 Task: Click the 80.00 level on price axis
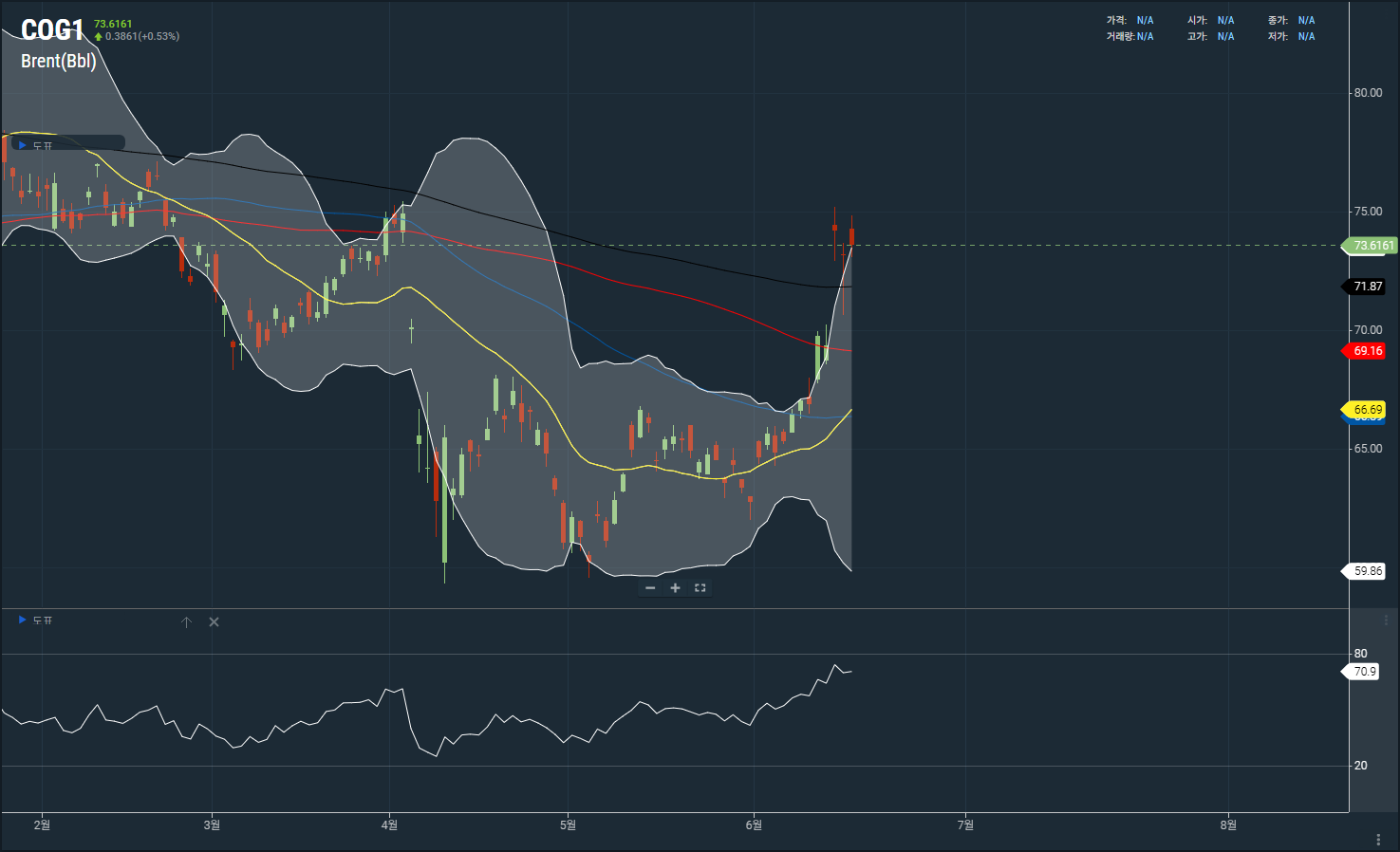(x=1368, y=93)
